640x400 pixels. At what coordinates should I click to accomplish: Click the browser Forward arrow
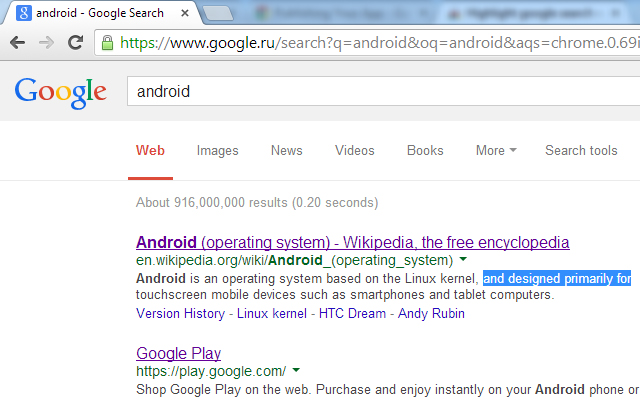point(46,42)
